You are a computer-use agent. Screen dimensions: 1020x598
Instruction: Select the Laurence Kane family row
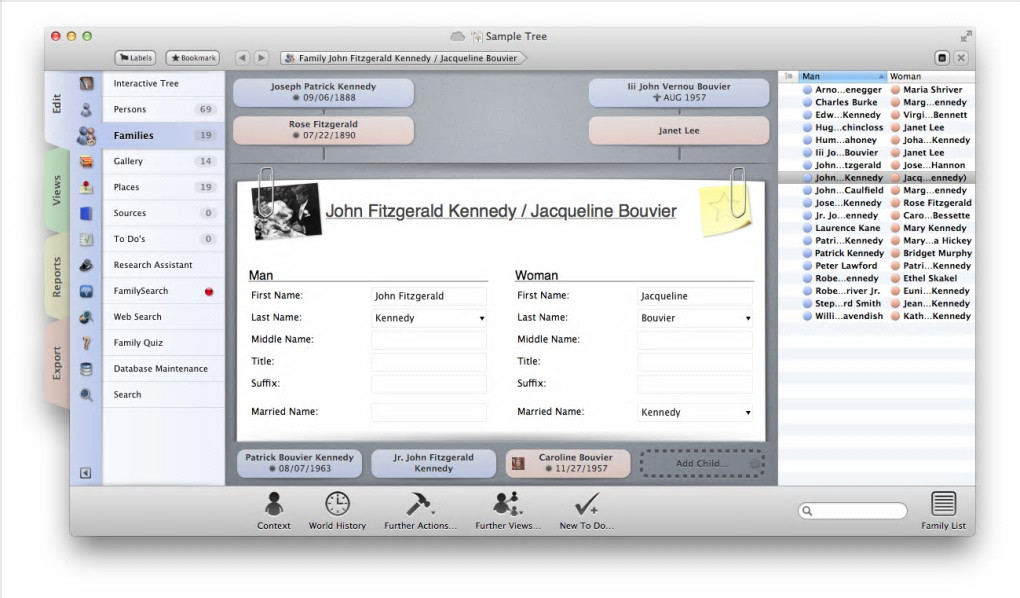876,228
